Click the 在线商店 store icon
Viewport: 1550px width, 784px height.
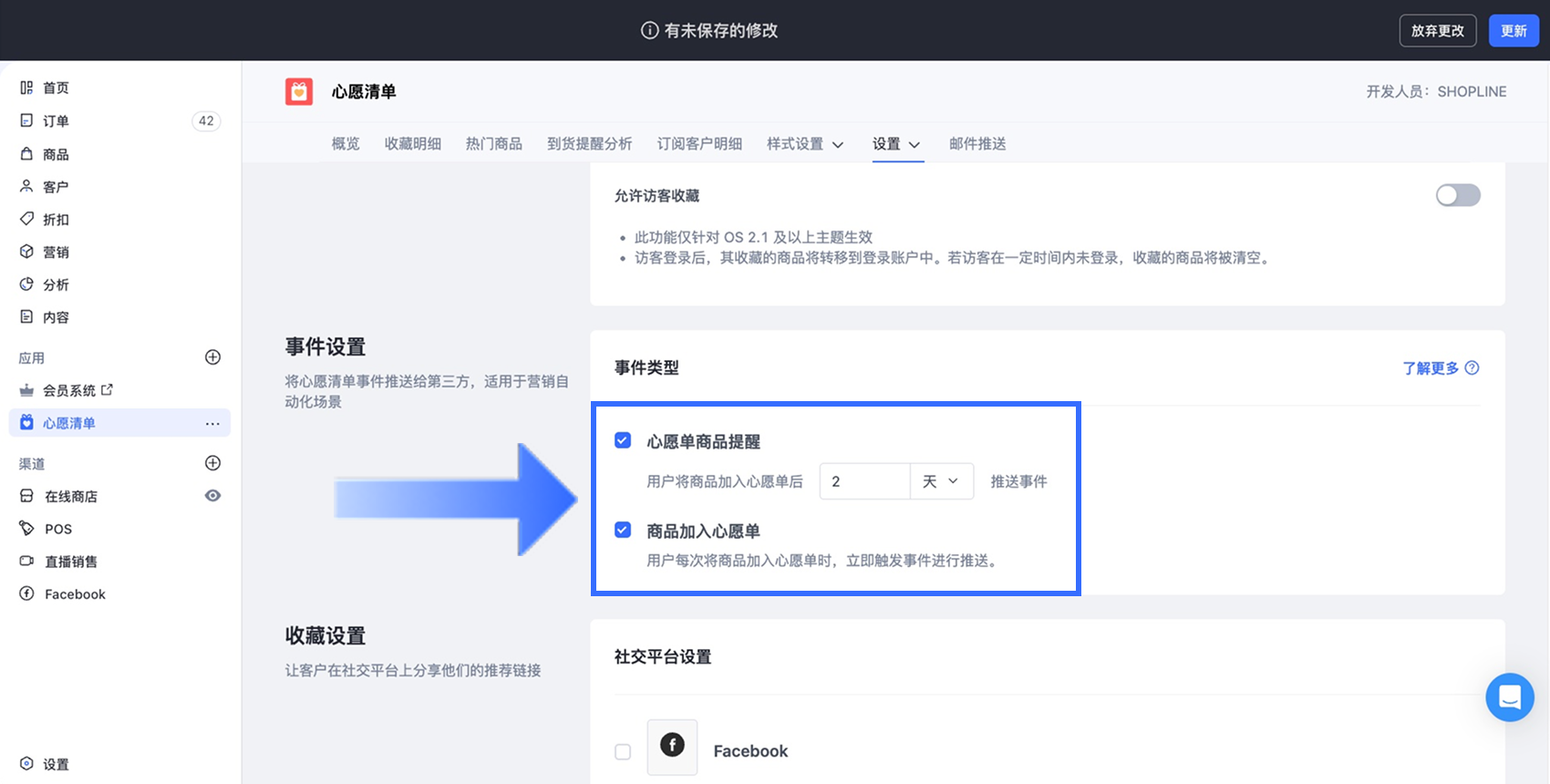coord(26,496)
